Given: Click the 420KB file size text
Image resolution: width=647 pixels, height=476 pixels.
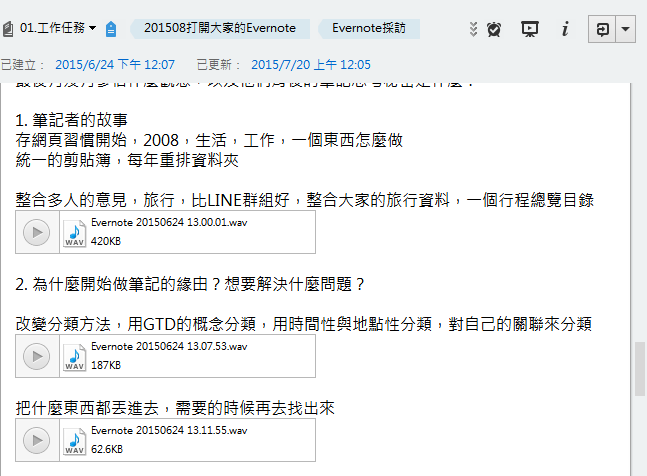Looking at the screenshot, I should 106,241.
